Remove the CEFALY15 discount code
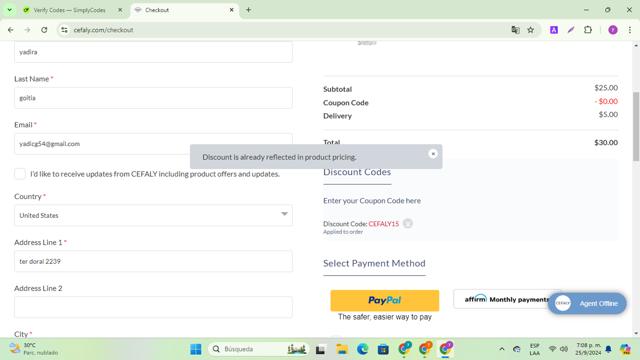Screen dimensions: 640x360 pos(407,223)
